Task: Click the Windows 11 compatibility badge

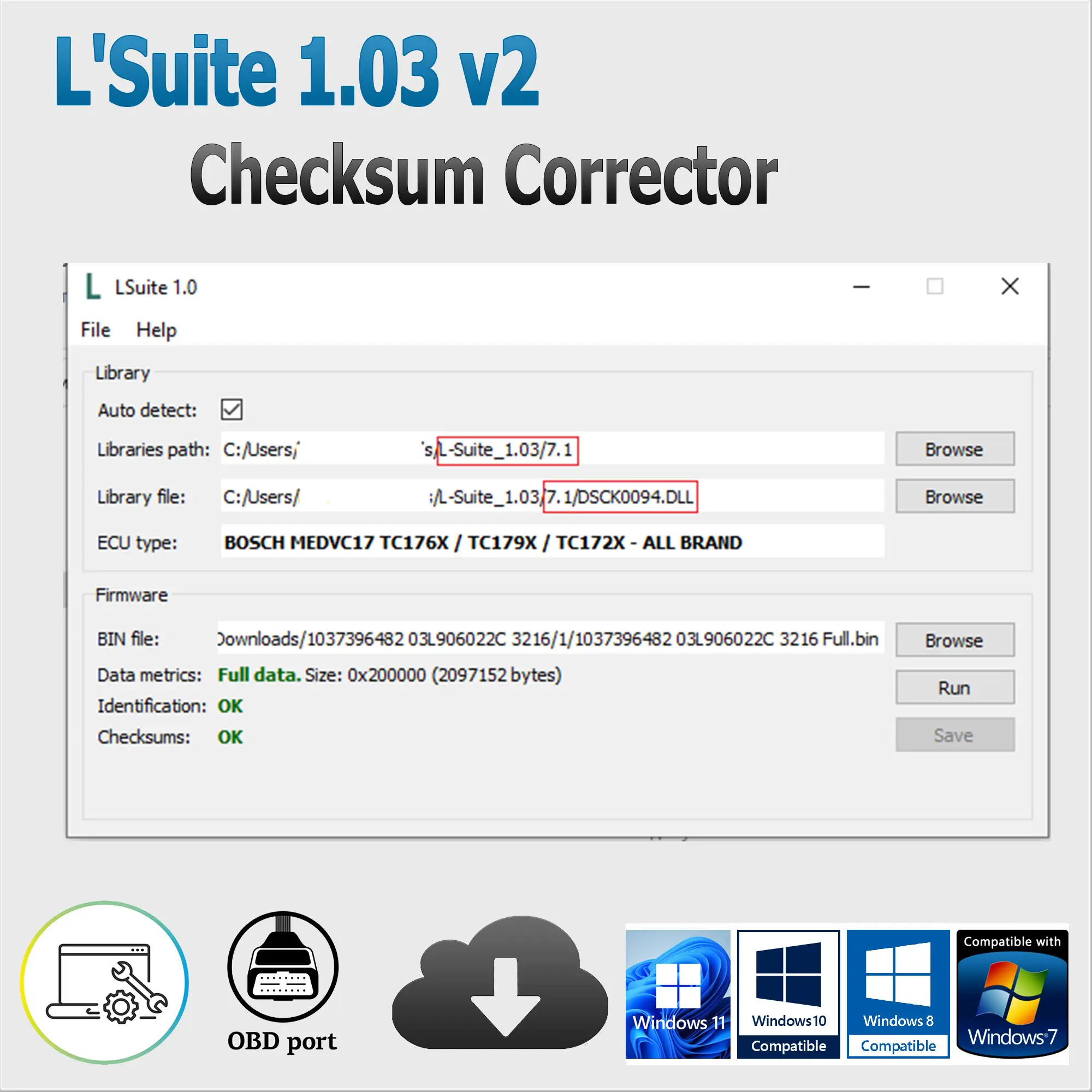Action: (678, 994)
